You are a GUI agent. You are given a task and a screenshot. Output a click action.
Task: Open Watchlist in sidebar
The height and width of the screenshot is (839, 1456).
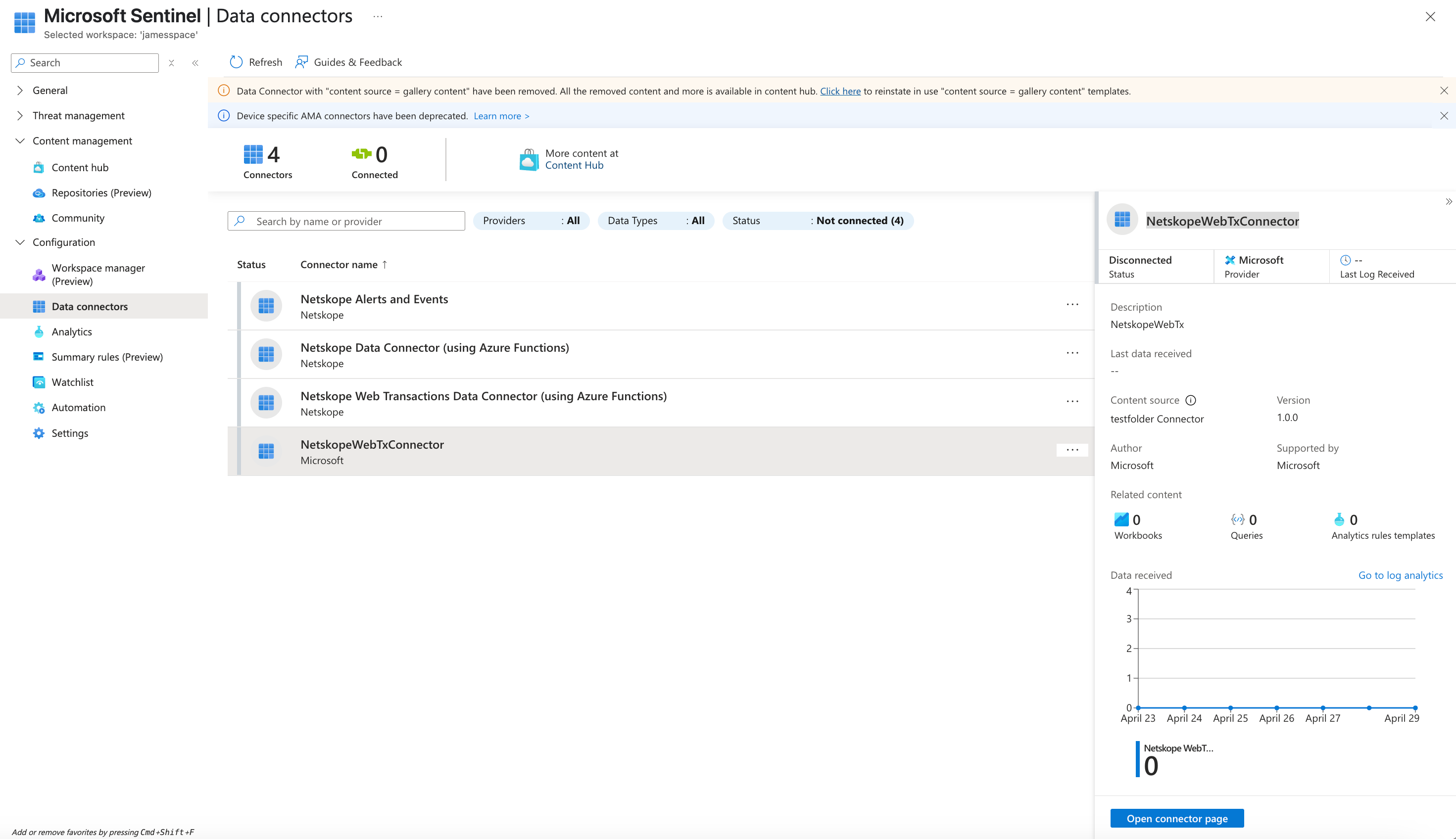click(x=72, y=382)
